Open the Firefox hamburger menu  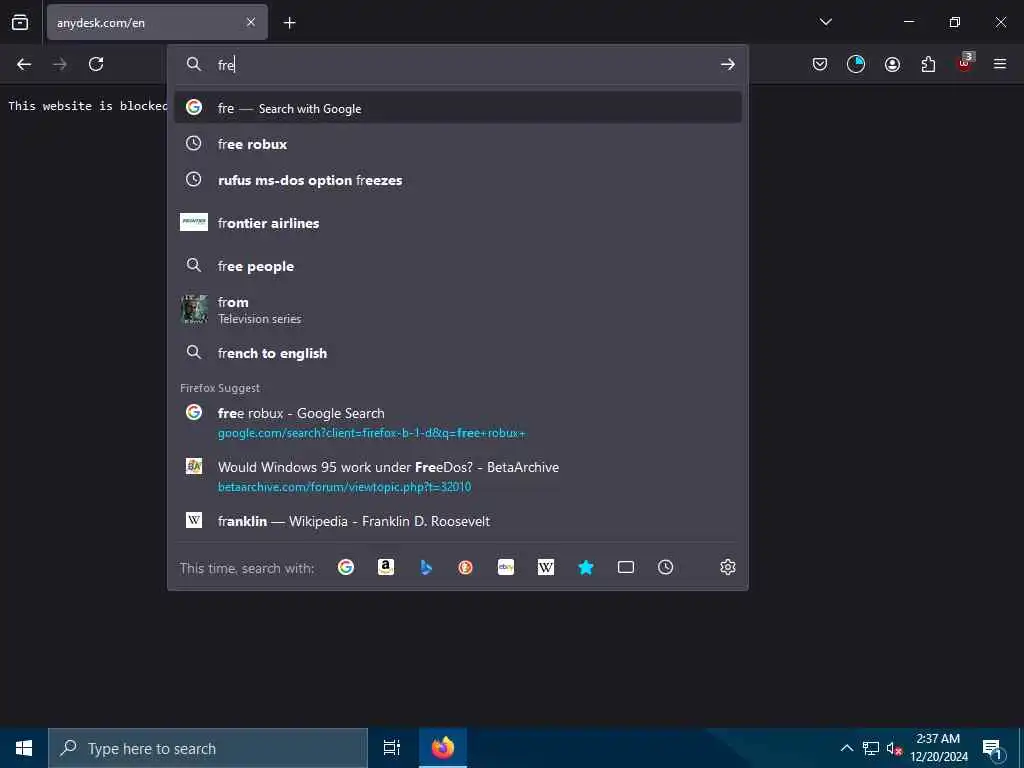1000,64
